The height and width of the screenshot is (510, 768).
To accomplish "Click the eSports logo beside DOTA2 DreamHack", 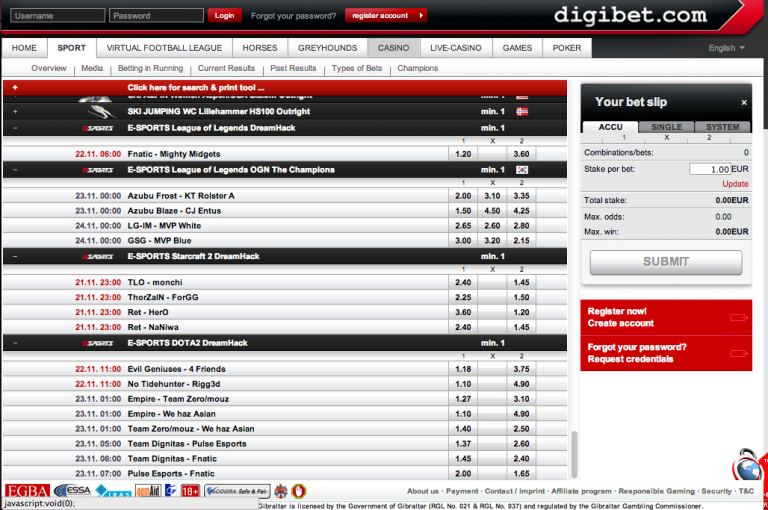I will 97,343.
